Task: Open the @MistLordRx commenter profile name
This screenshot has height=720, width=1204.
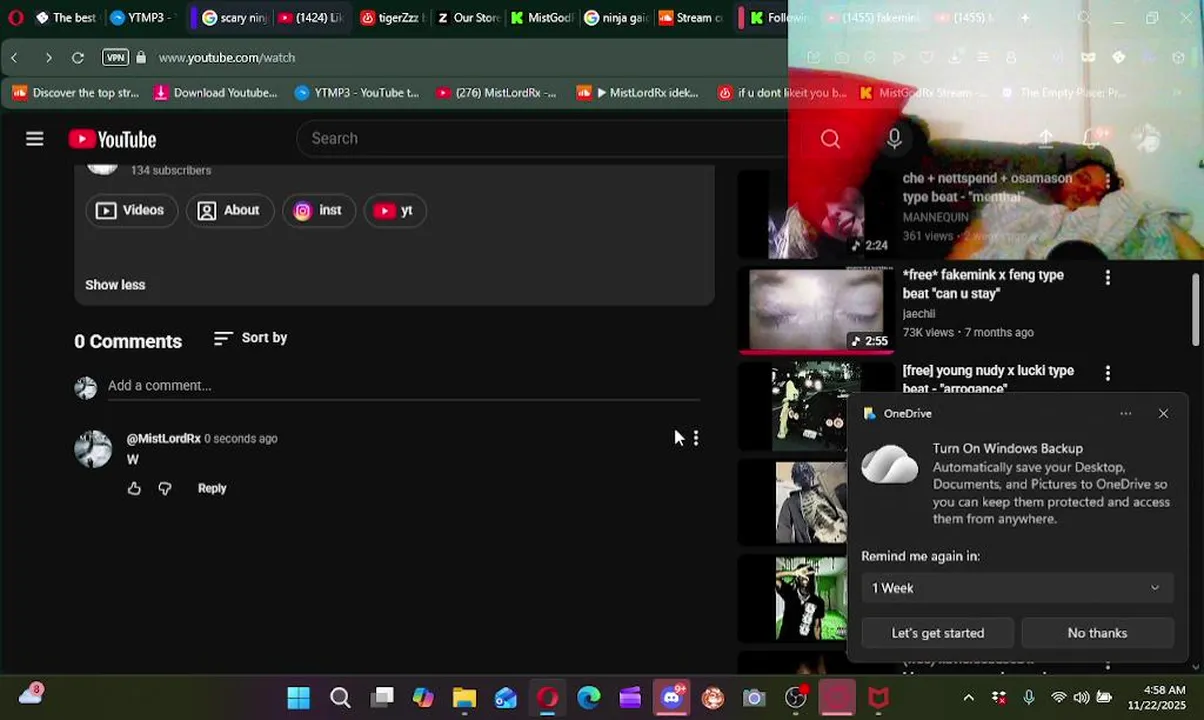Action: coord(164,438)
